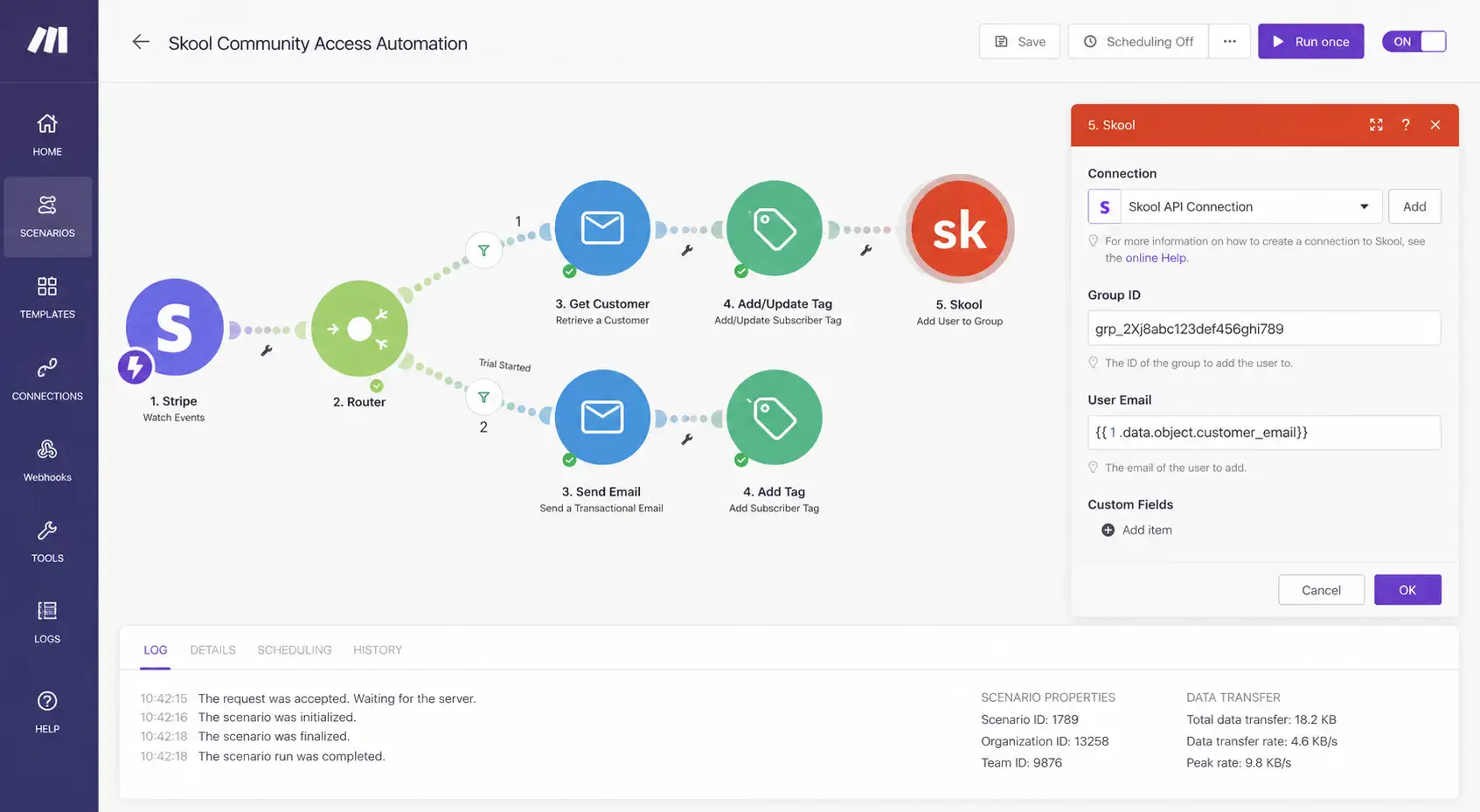Save the scenario

1019,41
